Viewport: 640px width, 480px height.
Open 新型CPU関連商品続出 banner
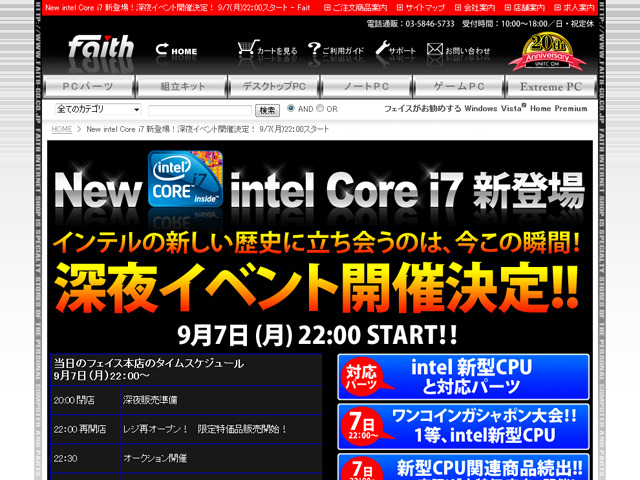pos(463,467)
